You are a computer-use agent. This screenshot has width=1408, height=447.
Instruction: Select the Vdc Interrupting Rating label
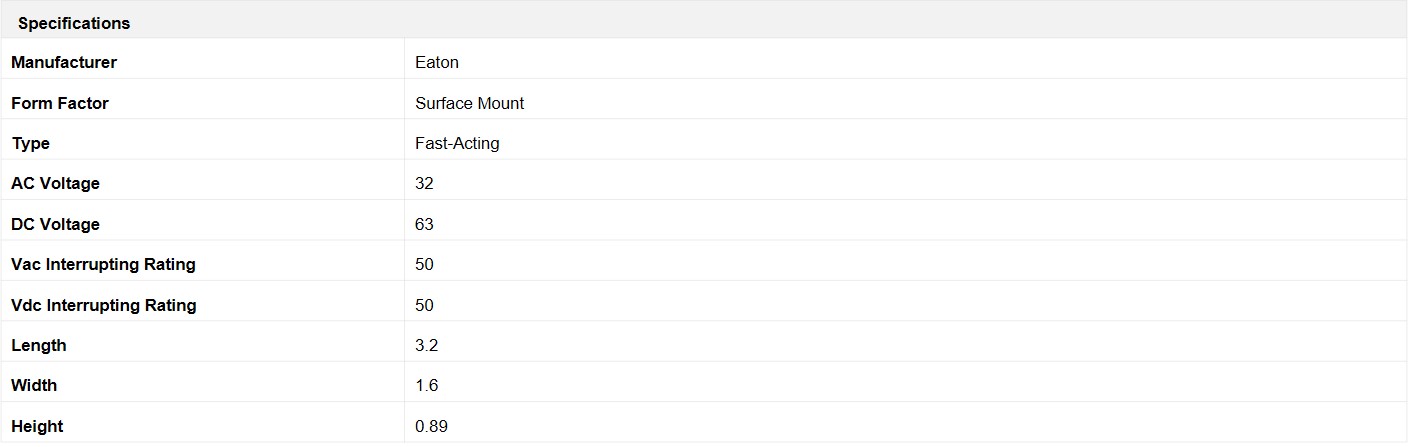click(104, 305)
